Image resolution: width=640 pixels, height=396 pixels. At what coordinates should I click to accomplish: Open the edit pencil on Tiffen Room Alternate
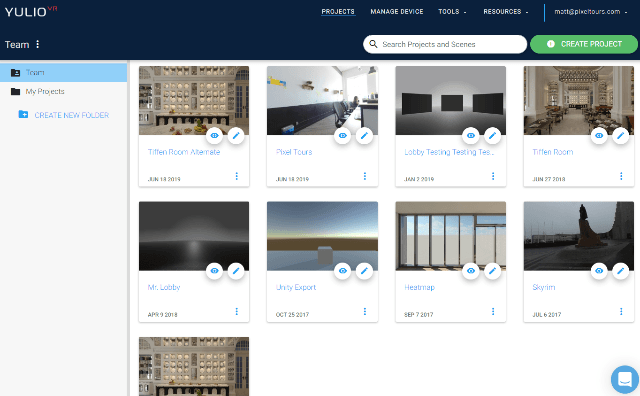[236, 136]
